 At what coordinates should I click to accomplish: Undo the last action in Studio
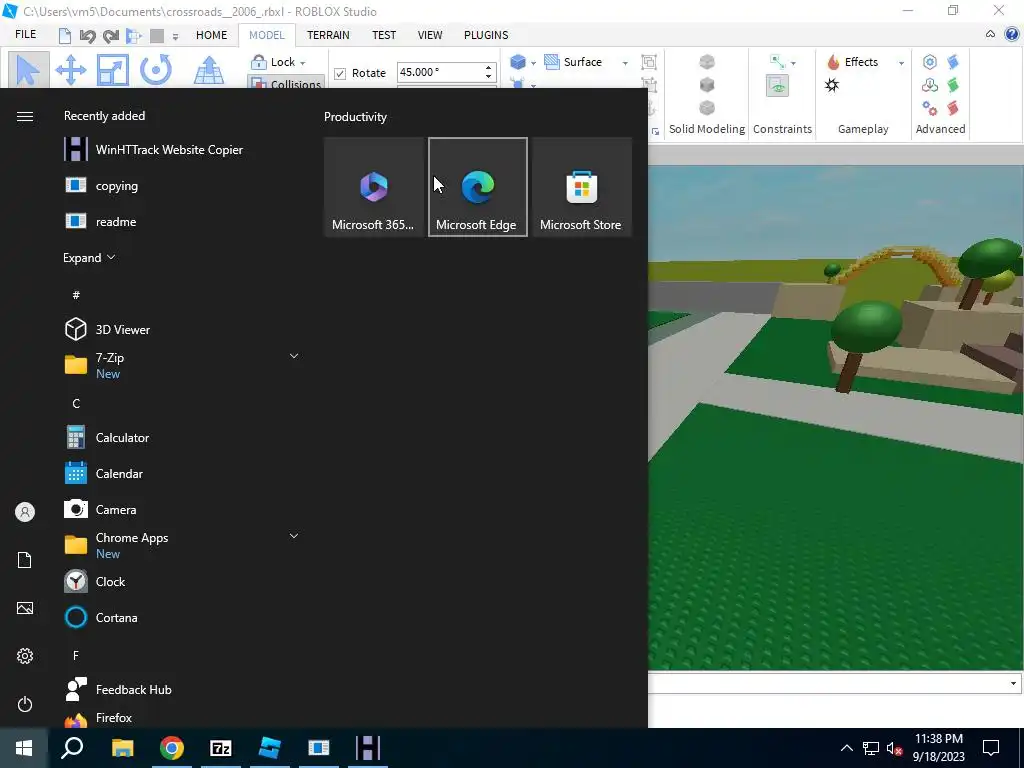(x=88, y=36)
